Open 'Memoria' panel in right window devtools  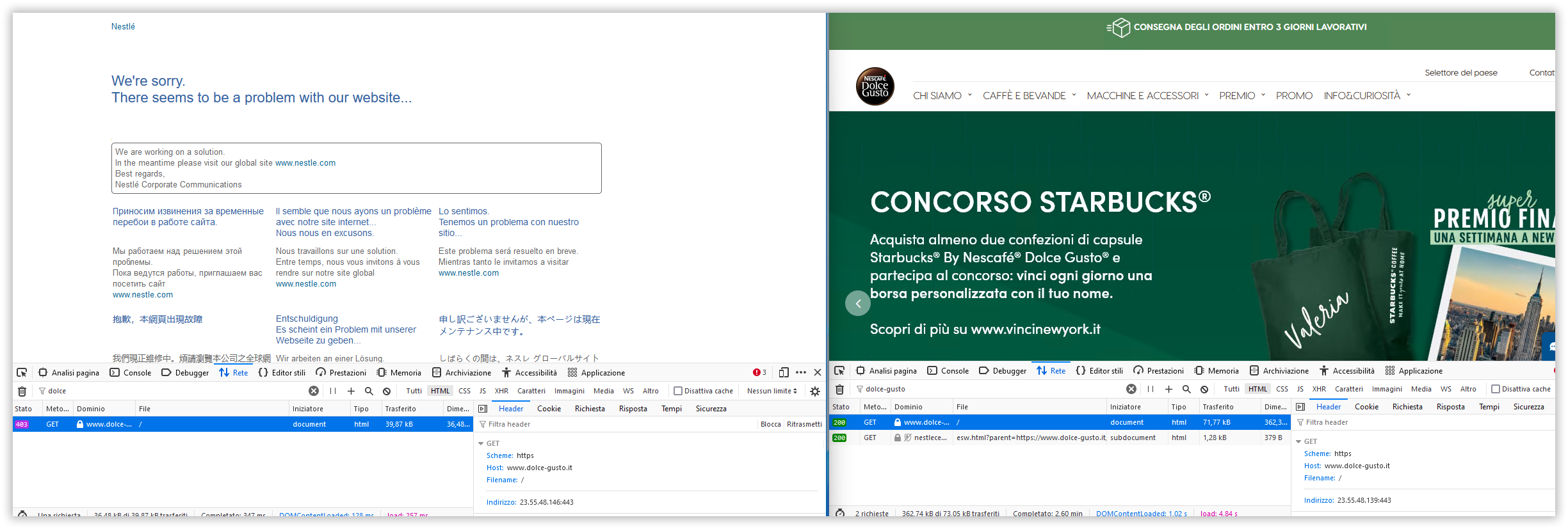tap(1216, 370)
